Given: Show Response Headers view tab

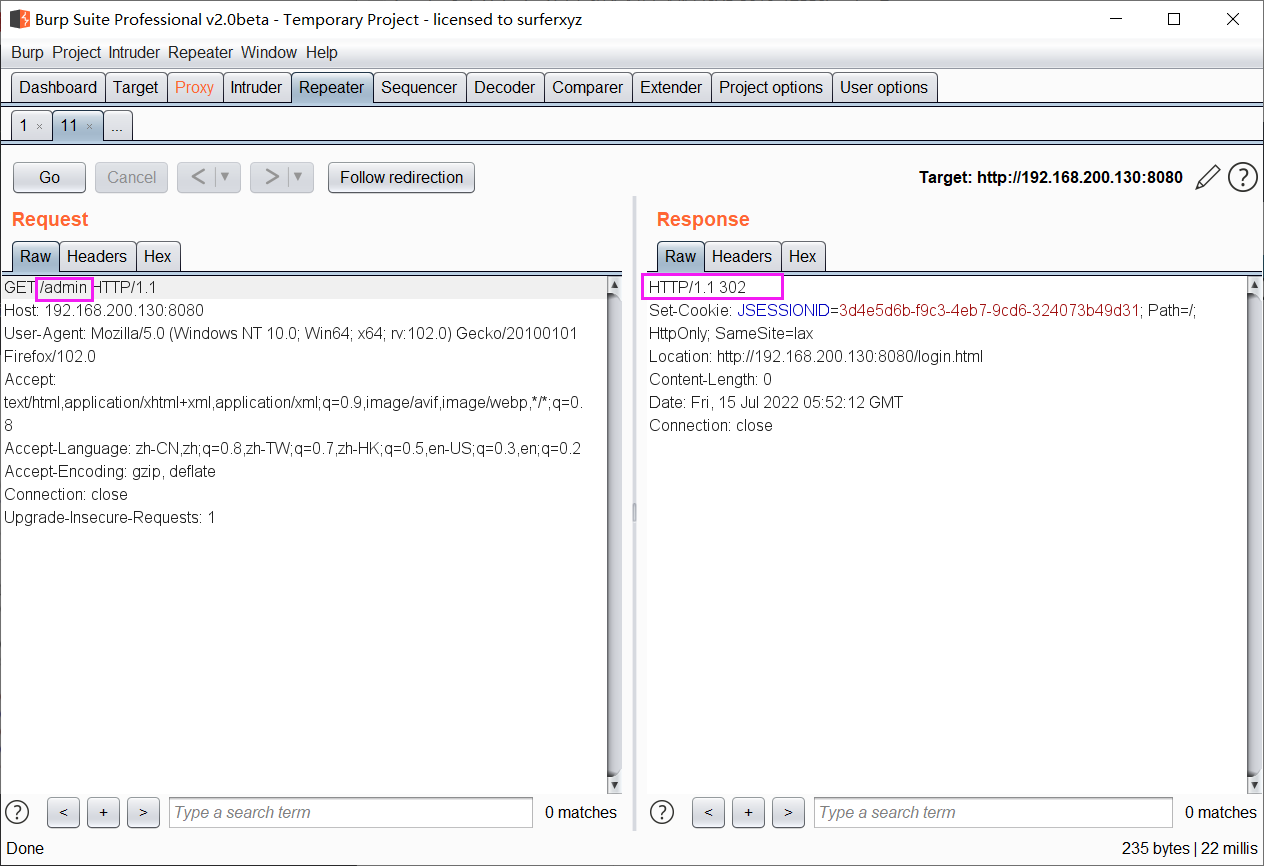Looking at the screenshot, I should click(x=742, y=256).
